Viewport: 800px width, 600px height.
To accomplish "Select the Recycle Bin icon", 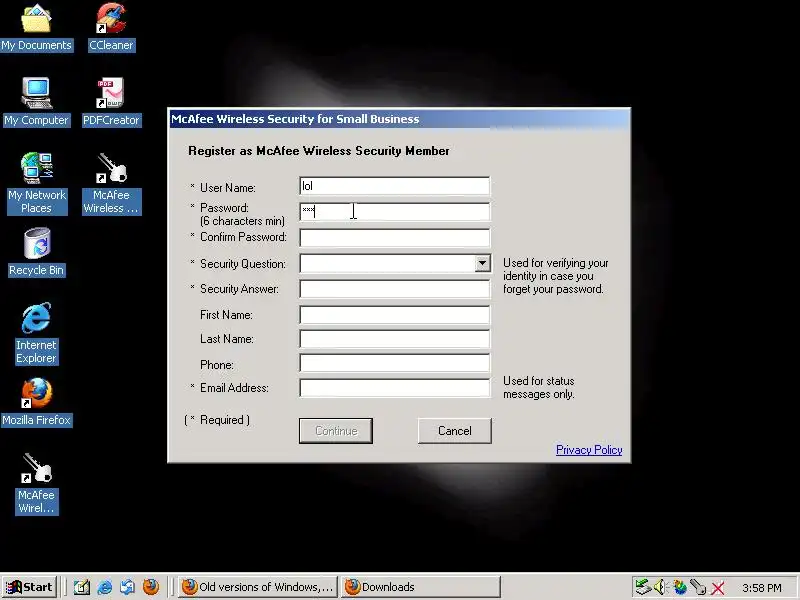I will click(36, 252).
